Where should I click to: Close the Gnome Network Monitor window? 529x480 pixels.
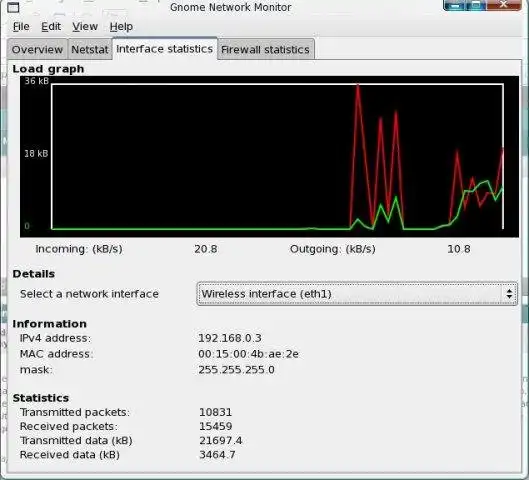pos(504,5)
